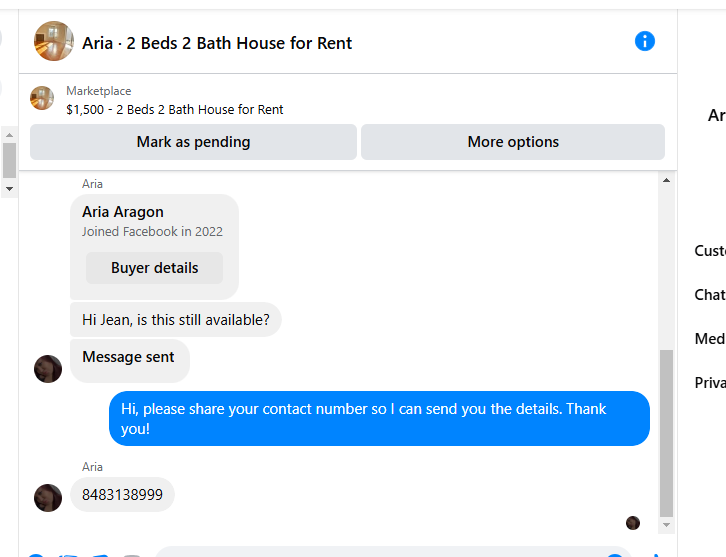Click Aria's avatar beside the phone number
Image resolution: width=726 pixels, height=557 pixels.
48,498
